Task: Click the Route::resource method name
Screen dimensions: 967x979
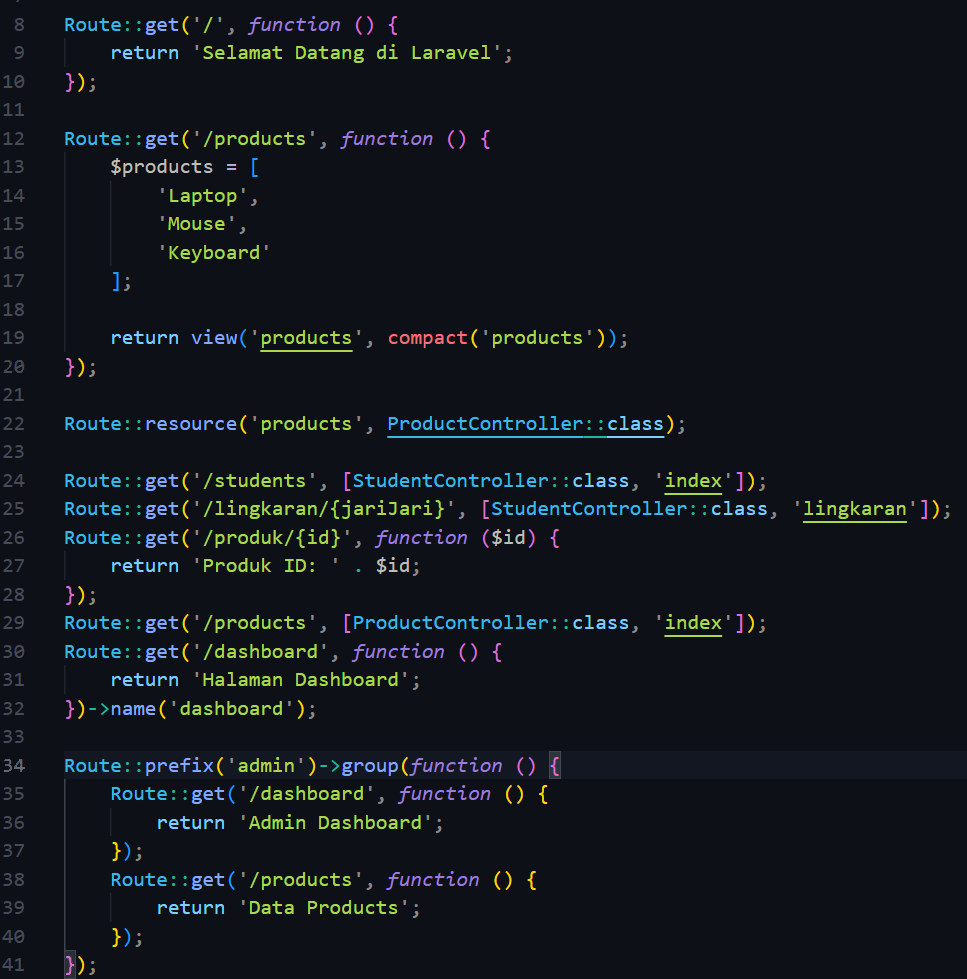Action: pyautogui.click(x=190, y=425)
